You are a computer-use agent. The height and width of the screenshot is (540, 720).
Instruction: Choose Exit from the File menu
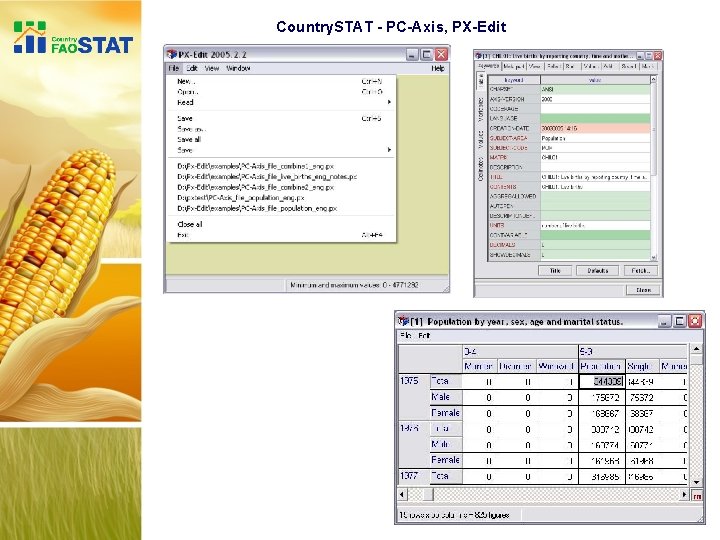281,235
